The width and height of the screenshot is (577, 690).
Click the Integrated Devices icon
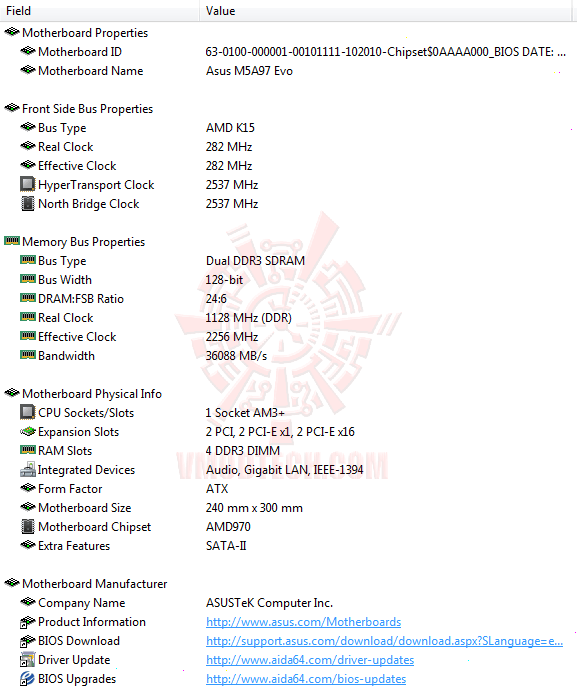coord(27,470)
